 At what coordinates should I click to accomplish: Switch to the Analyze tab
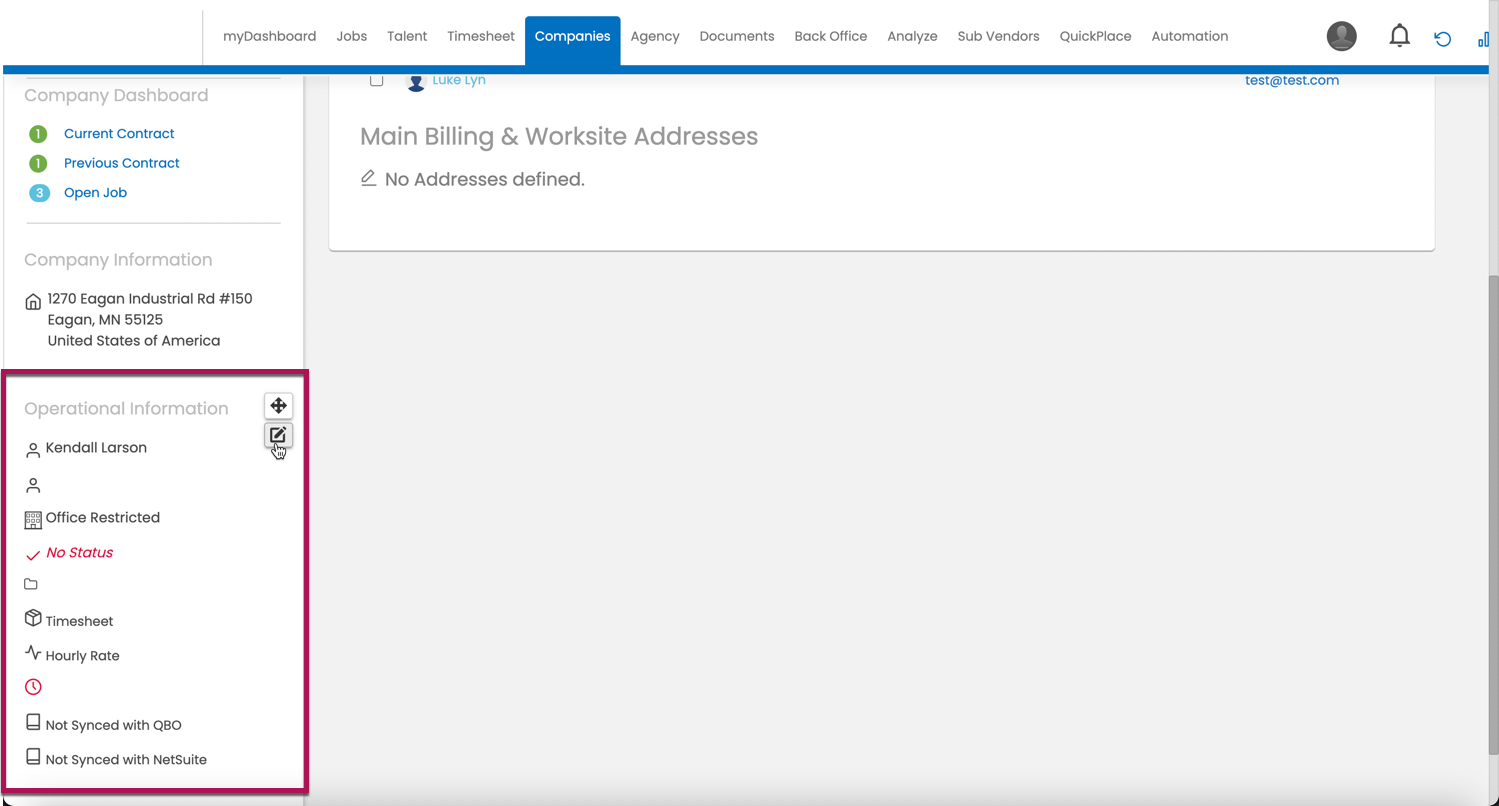(912, 36)
